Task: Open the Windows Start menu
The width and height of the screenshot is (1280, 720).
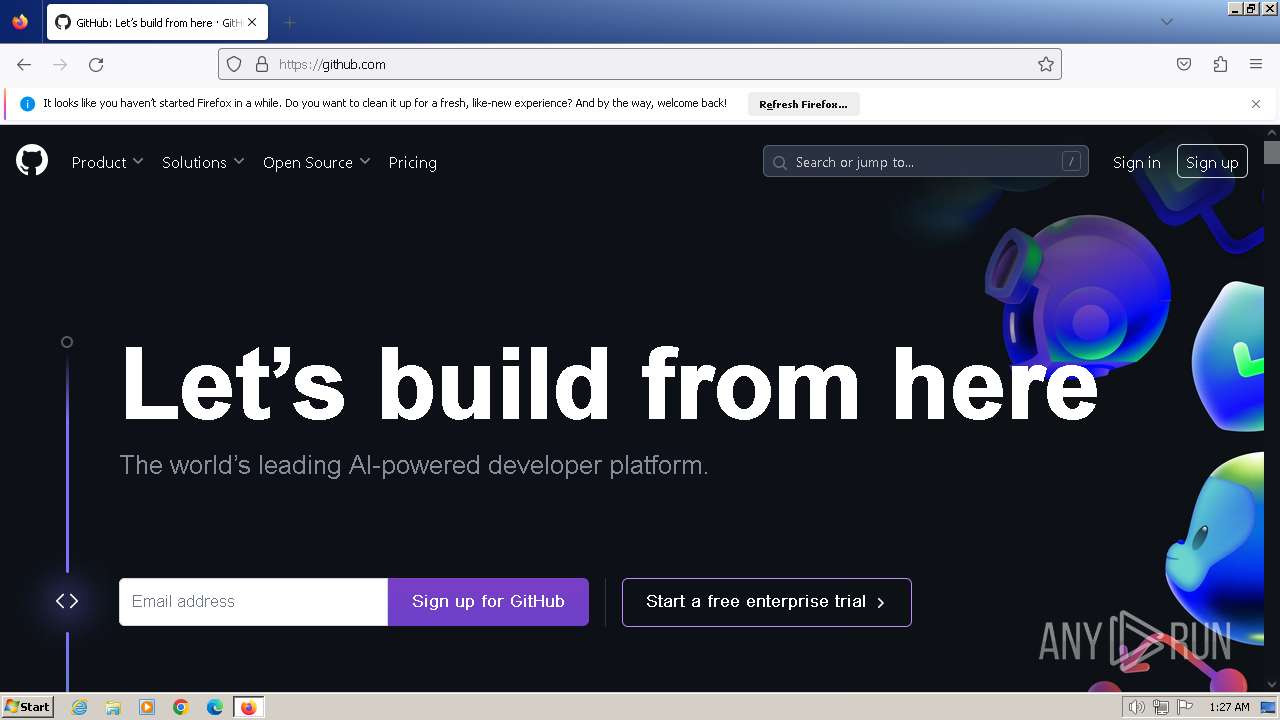Action: (27, 707)
